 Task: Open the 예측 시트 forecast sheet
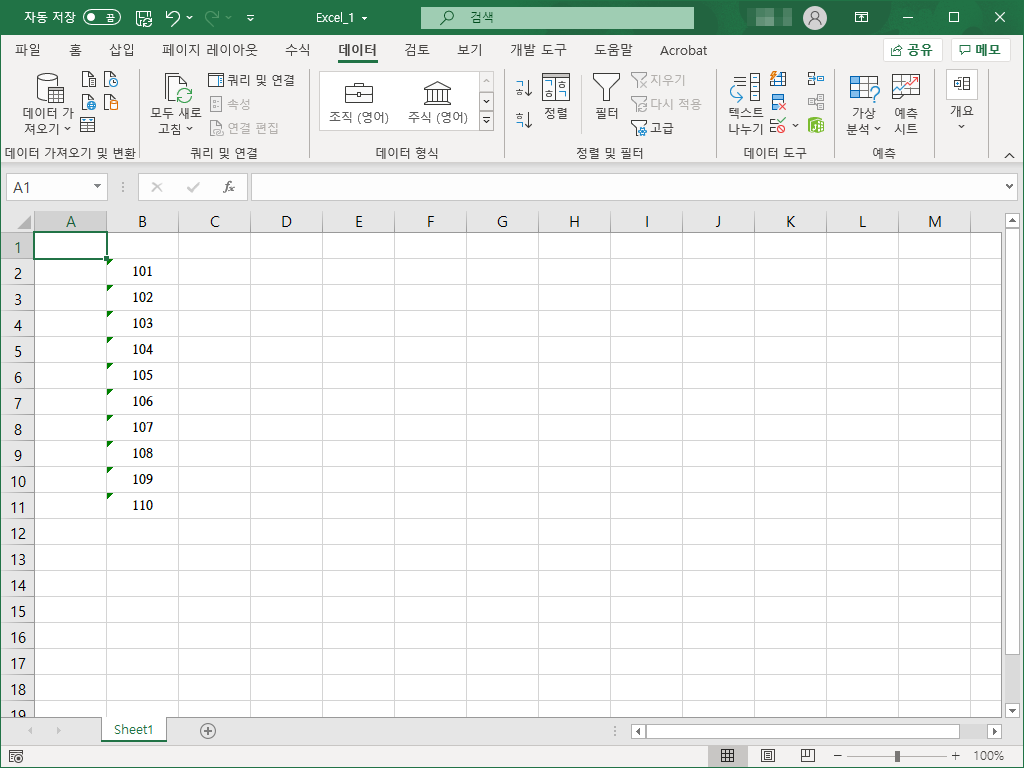(905, 103)
